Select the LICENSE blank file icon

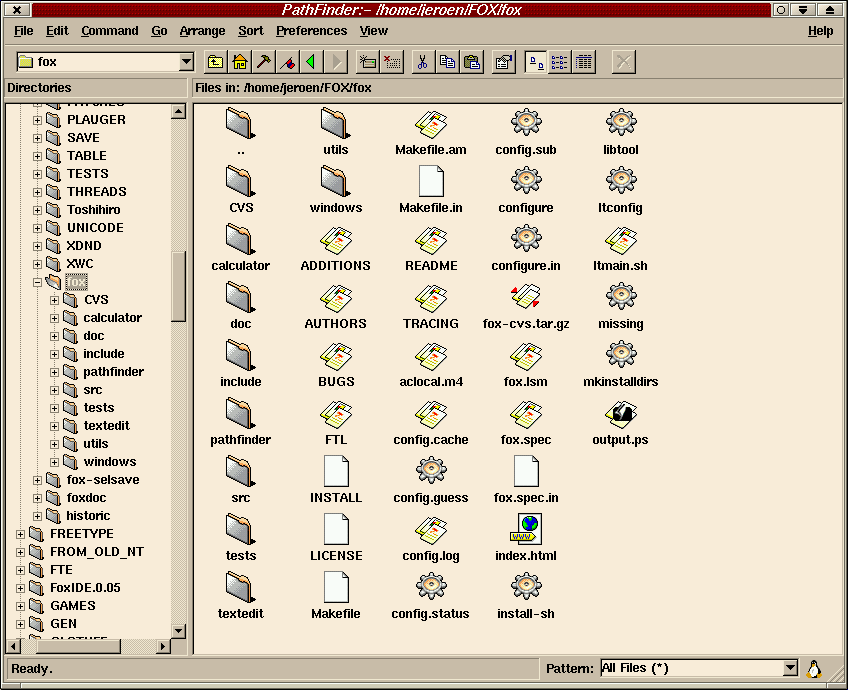coord(336,529)
